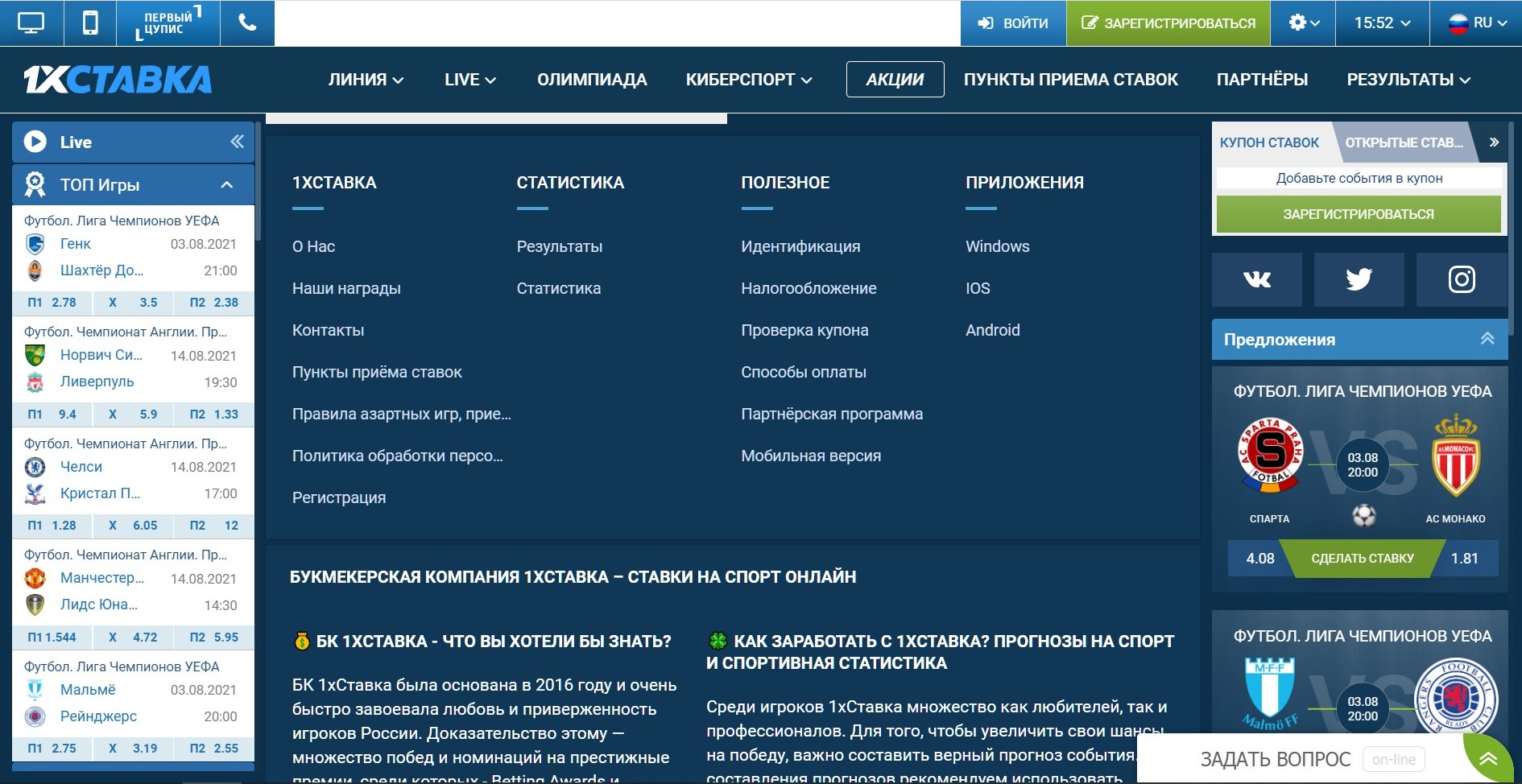
Task: Click ЗАРЕГИСТРИРОВАТЬСЯ in the coupon panel
Action: [x=1359, y=214]
